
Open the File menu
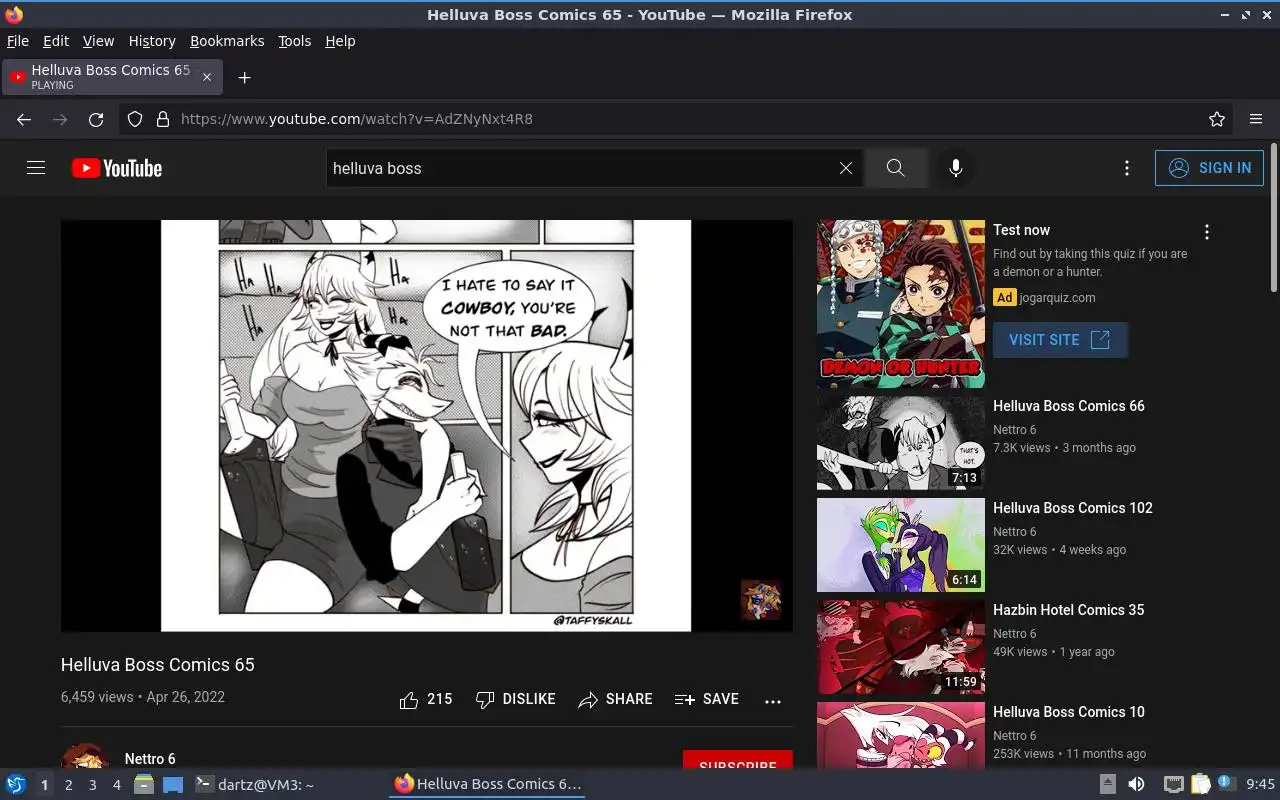click(x=18, y=41)
